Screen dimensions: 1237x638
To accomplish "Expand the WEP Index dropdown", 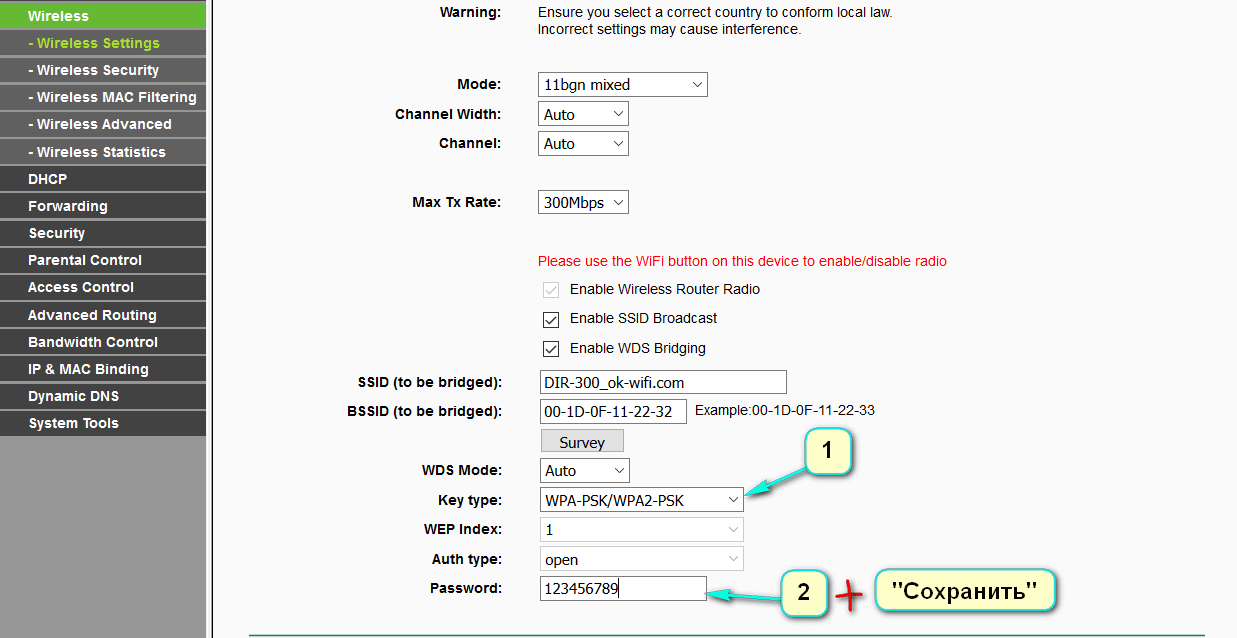I will coord(641,529).
